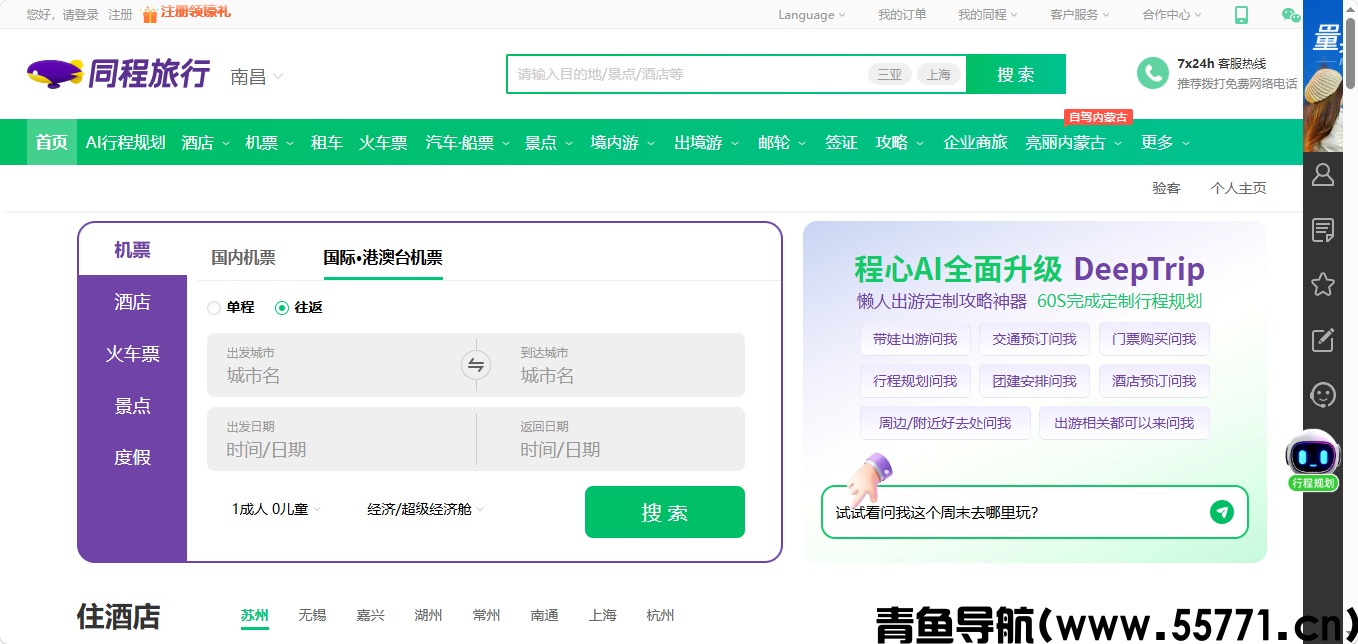The height and width of the screenshot is (644, 1358).
Task: Click the 交通预订问我 suggestion
Action: tap(1035, 340)
